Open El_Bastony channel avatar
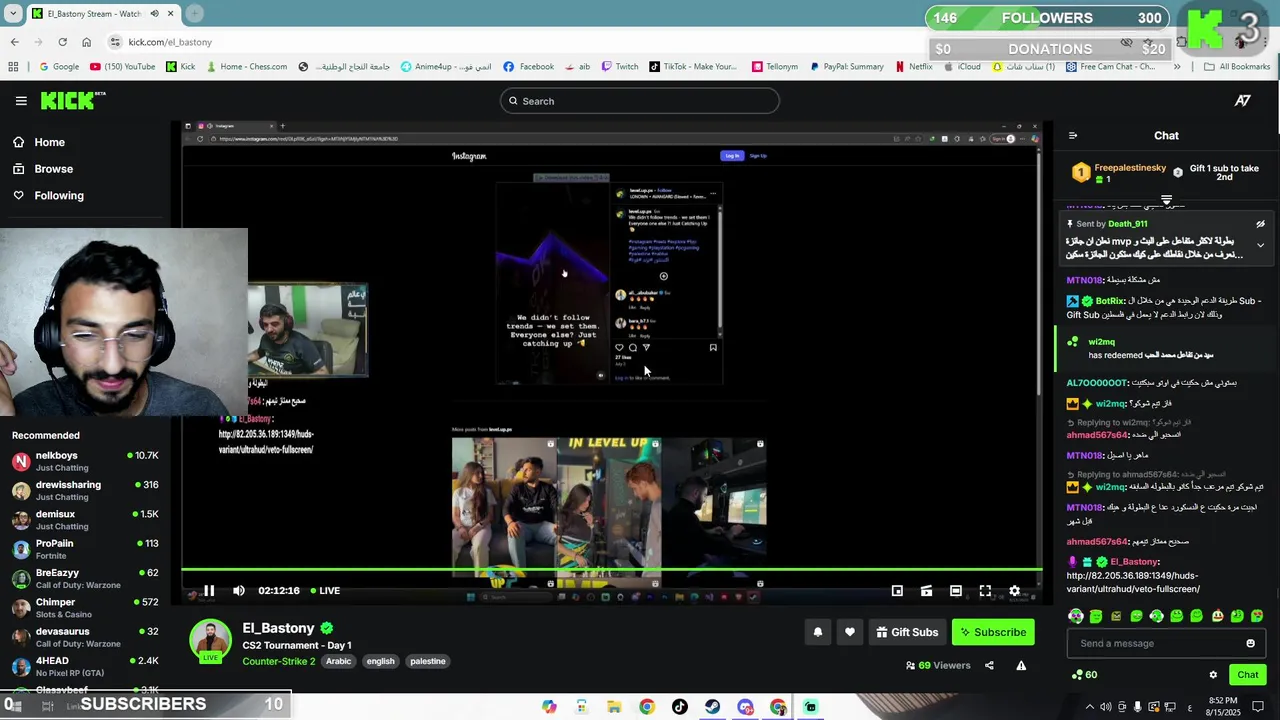 click(x=210, y=641)
